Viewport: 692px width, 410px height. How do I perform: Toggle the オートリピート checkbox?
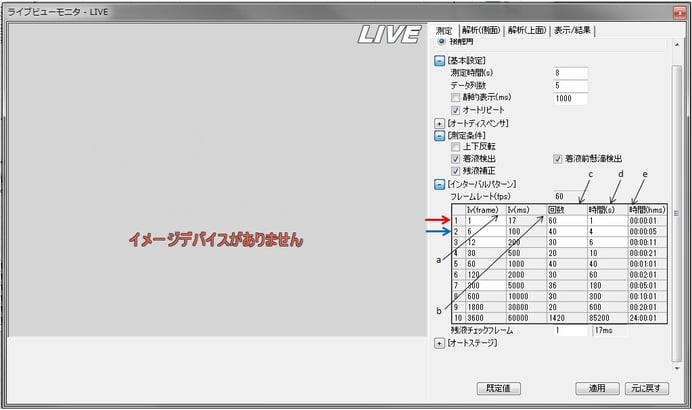pos(455,110)
